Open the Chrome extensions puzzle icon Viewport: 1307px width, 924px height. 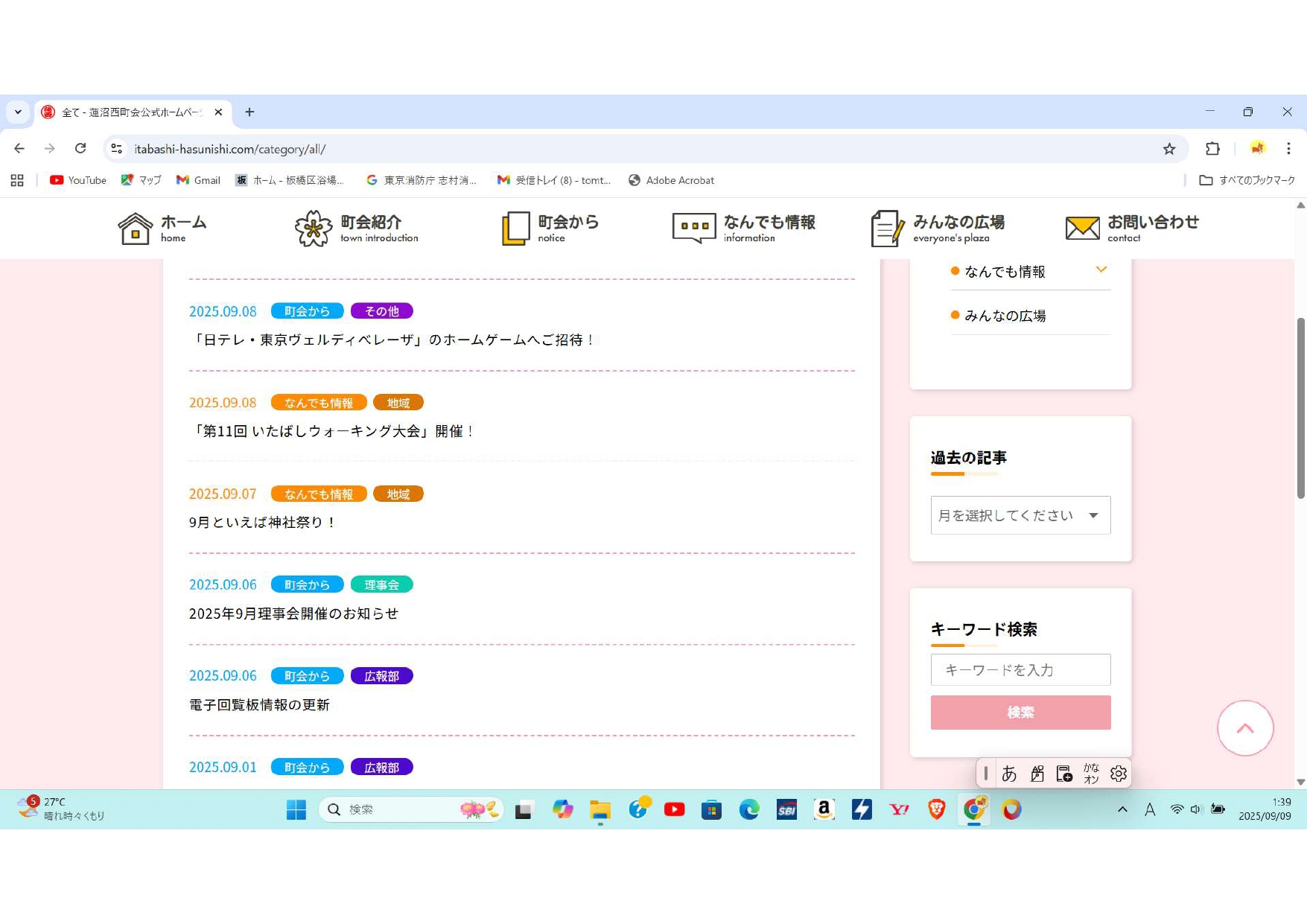pyautogui.click(x=1212, y=149)
